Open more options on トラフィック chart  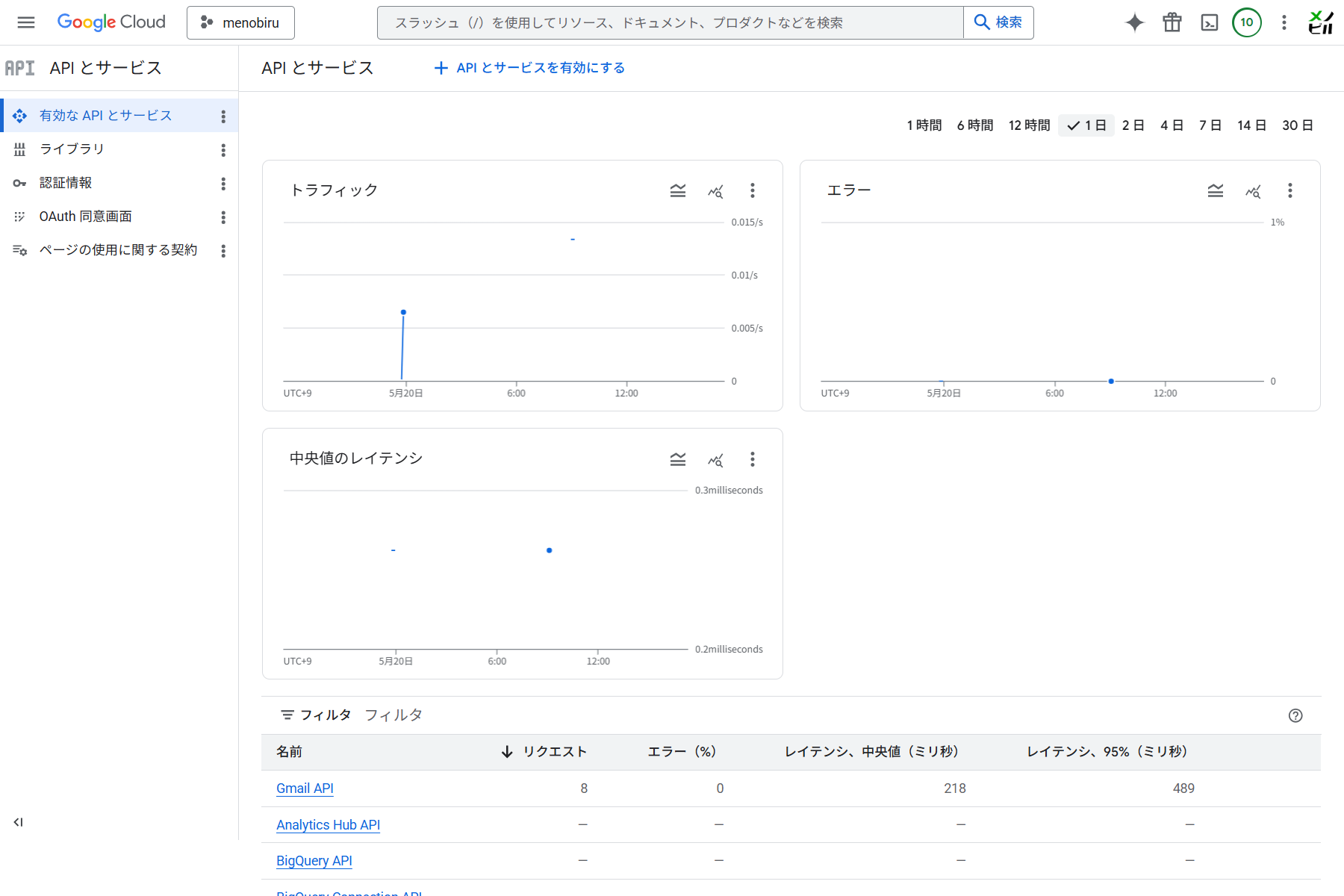753,191
